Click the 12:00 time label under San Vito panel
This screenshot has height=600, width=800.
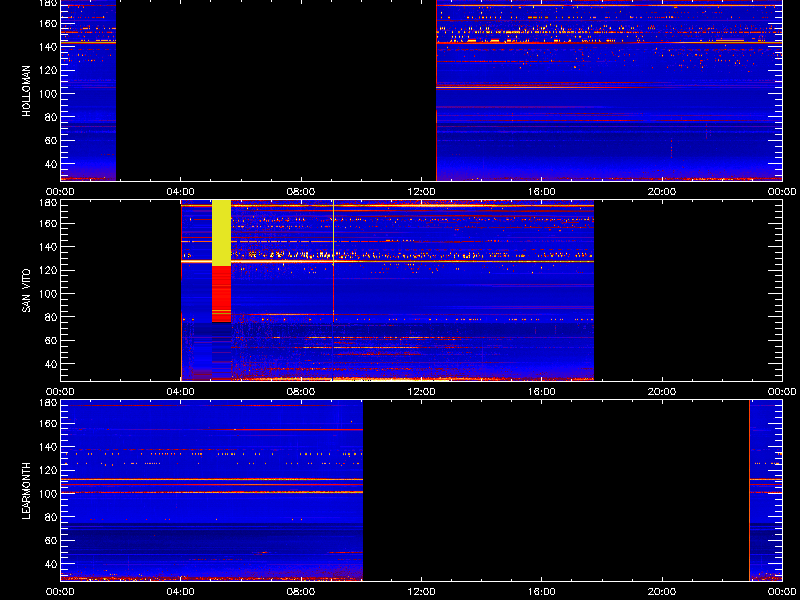pyautogui.click(x=421, y=392)
